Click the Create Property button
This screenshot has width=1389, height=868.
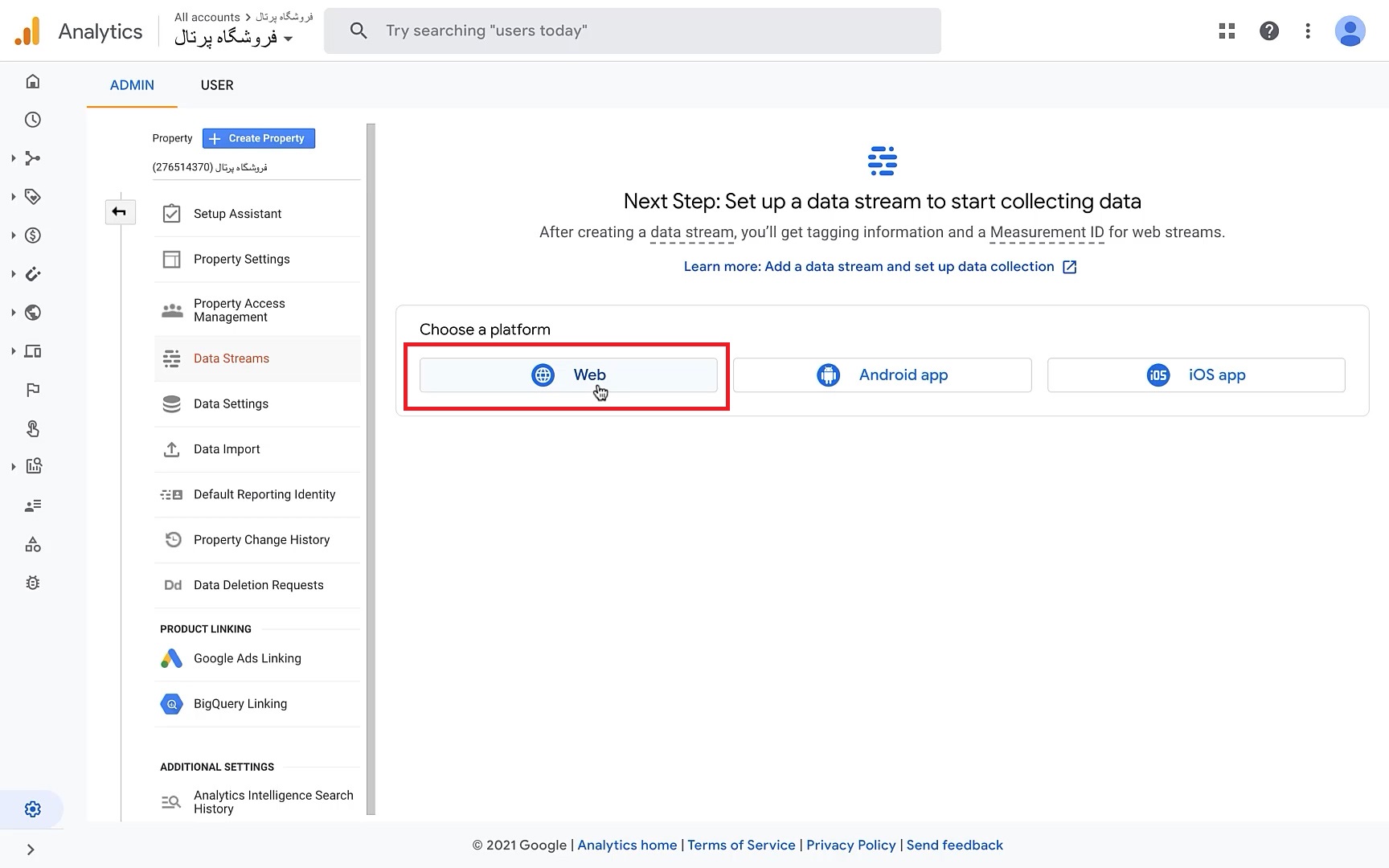click(258, 138)
